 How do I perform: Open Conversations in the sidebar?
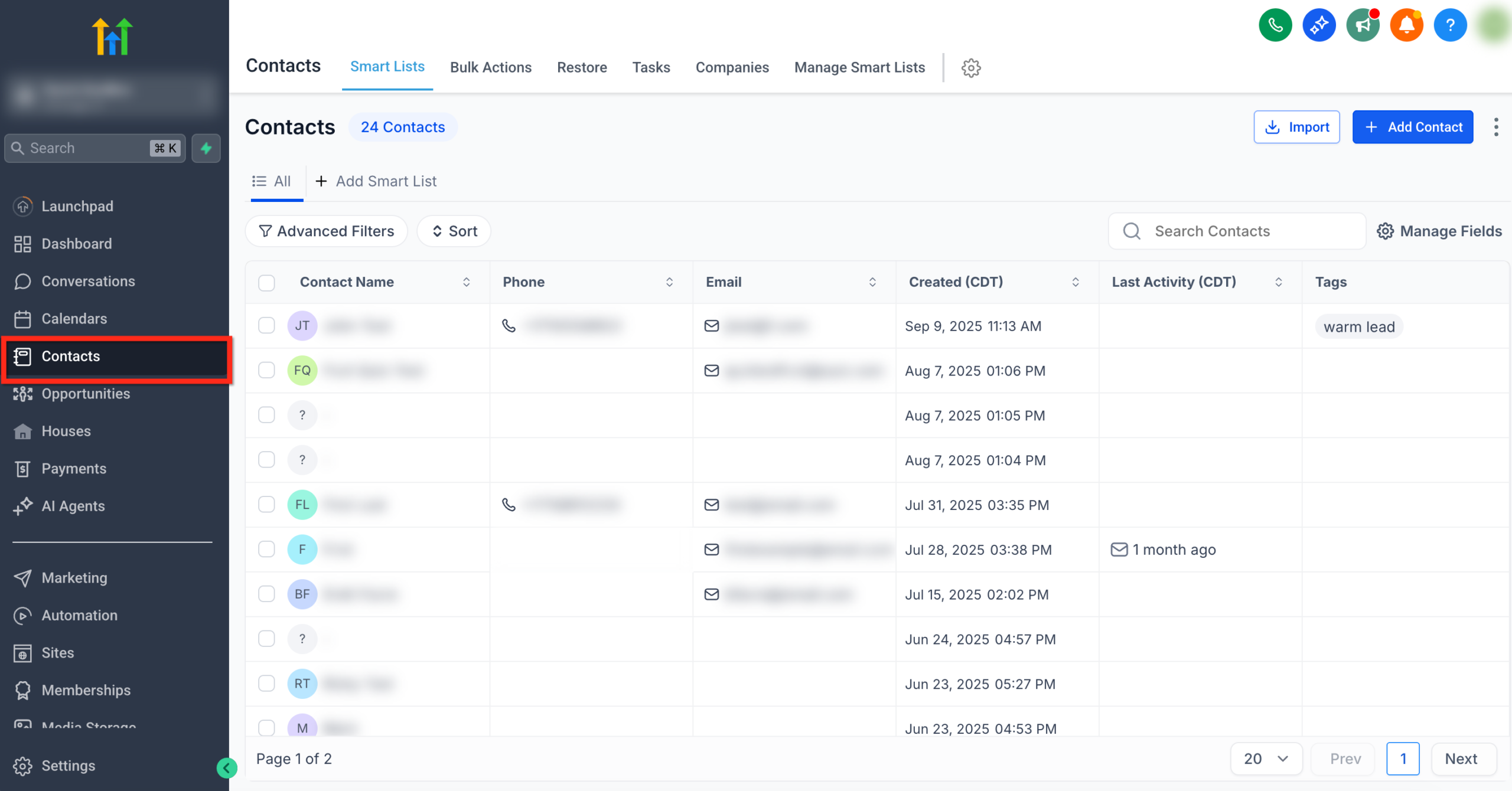pyautogui.click(x=88, y=281)
